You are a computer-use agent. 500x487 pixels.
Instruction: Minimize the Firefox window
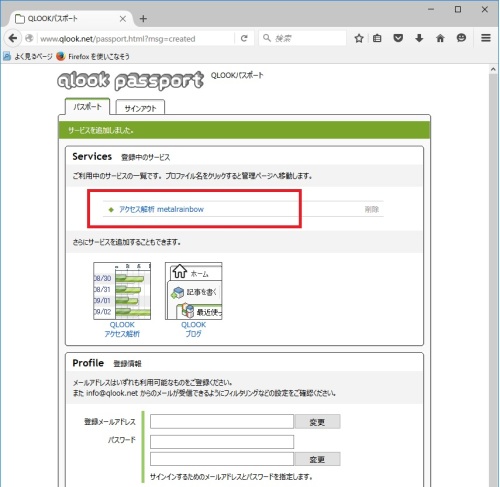431,9
